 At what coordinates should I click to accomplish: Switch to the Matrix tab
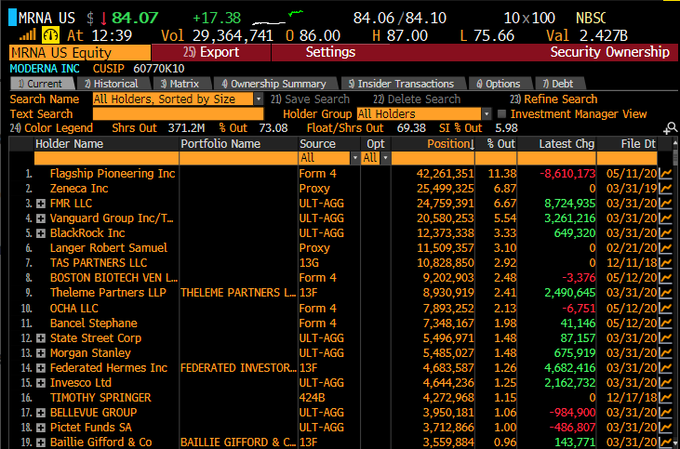click(181, 84)
